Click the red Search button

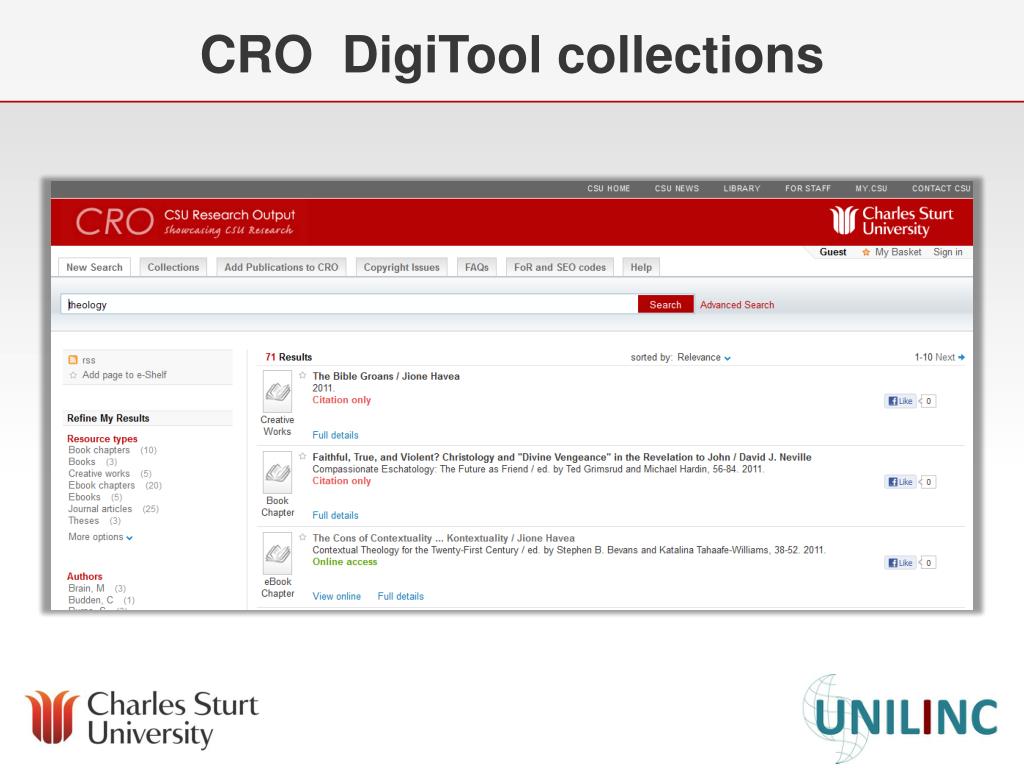tap(665, 304)
